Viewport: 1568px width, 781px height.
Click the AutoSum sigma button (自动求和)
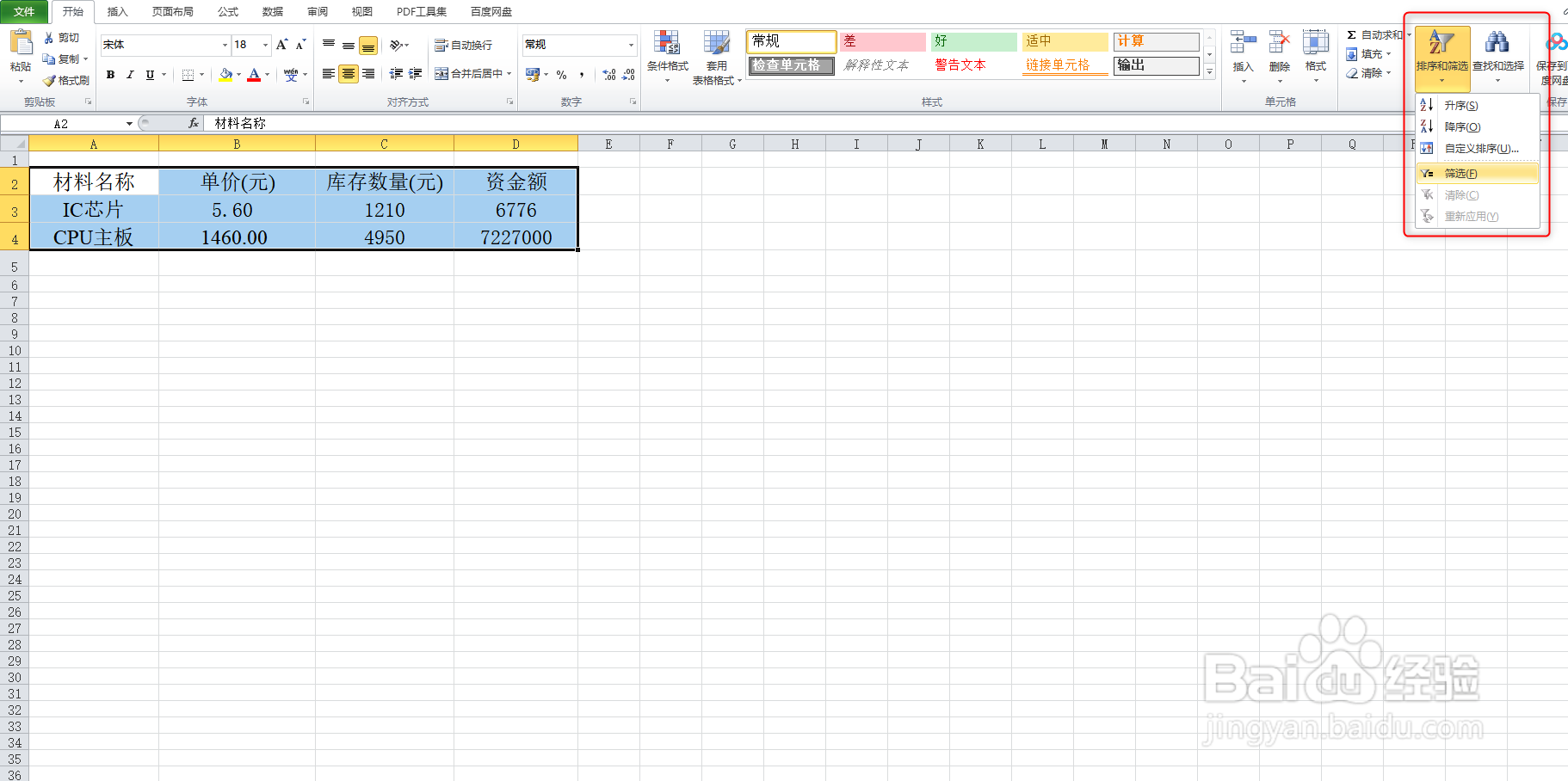click(x=1374, y=35)
